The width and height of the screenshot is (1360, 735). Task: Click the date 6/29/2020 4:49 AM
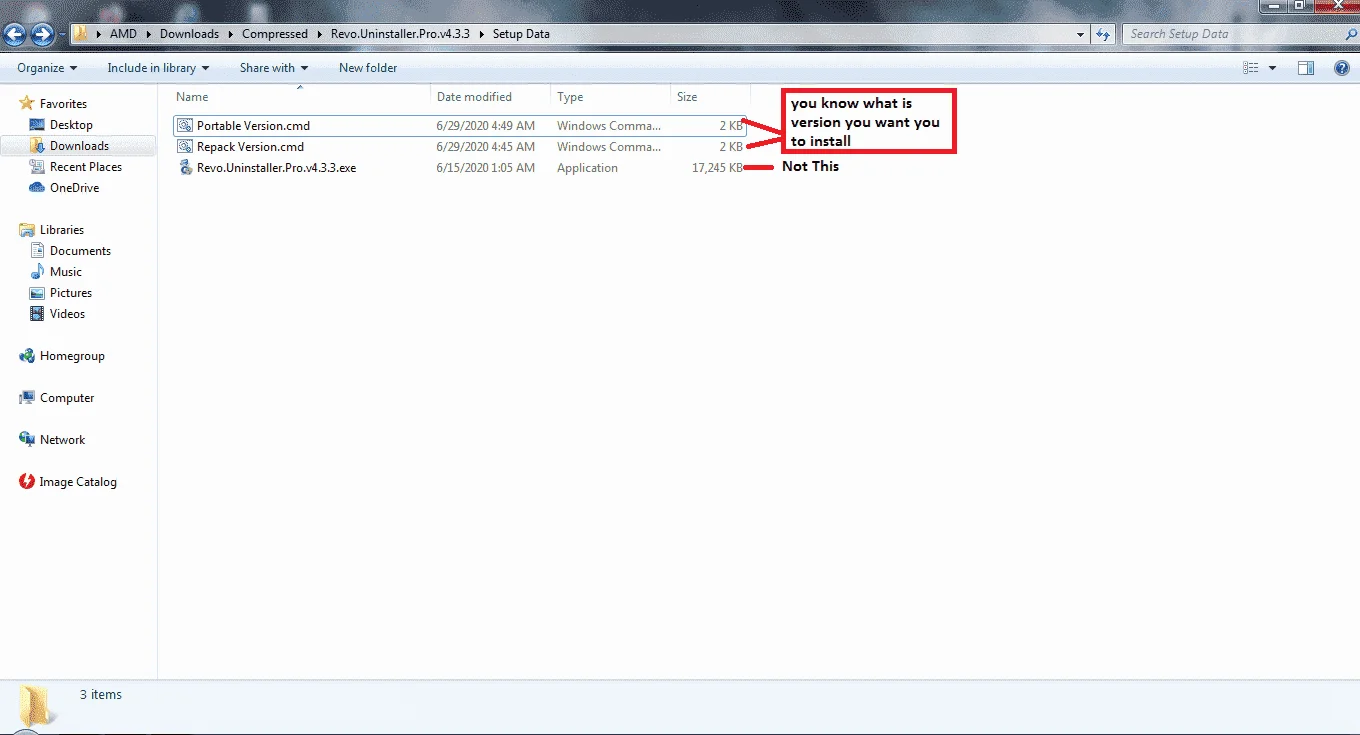tap(485, 126)
